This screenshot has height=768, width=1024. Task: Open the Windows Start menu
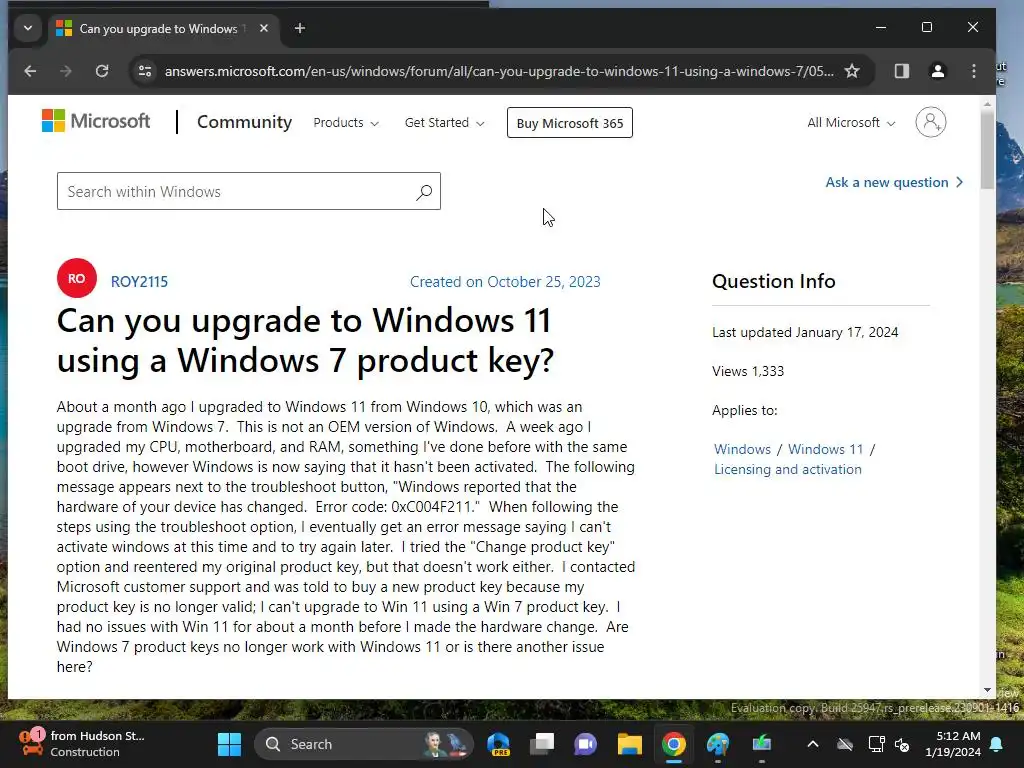pyautogui.click(x=229, y=744)
